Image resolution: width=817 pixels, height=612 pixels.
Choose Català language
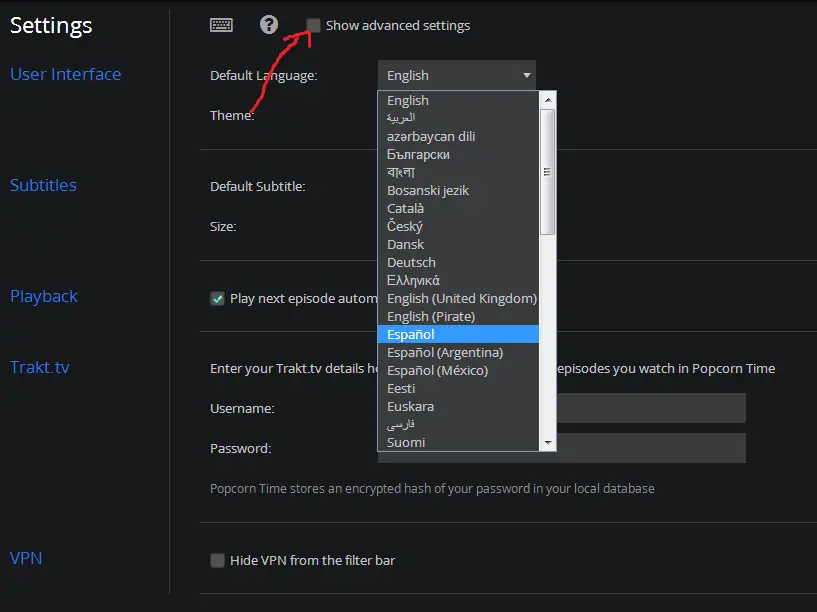click(x=458, y=208)
